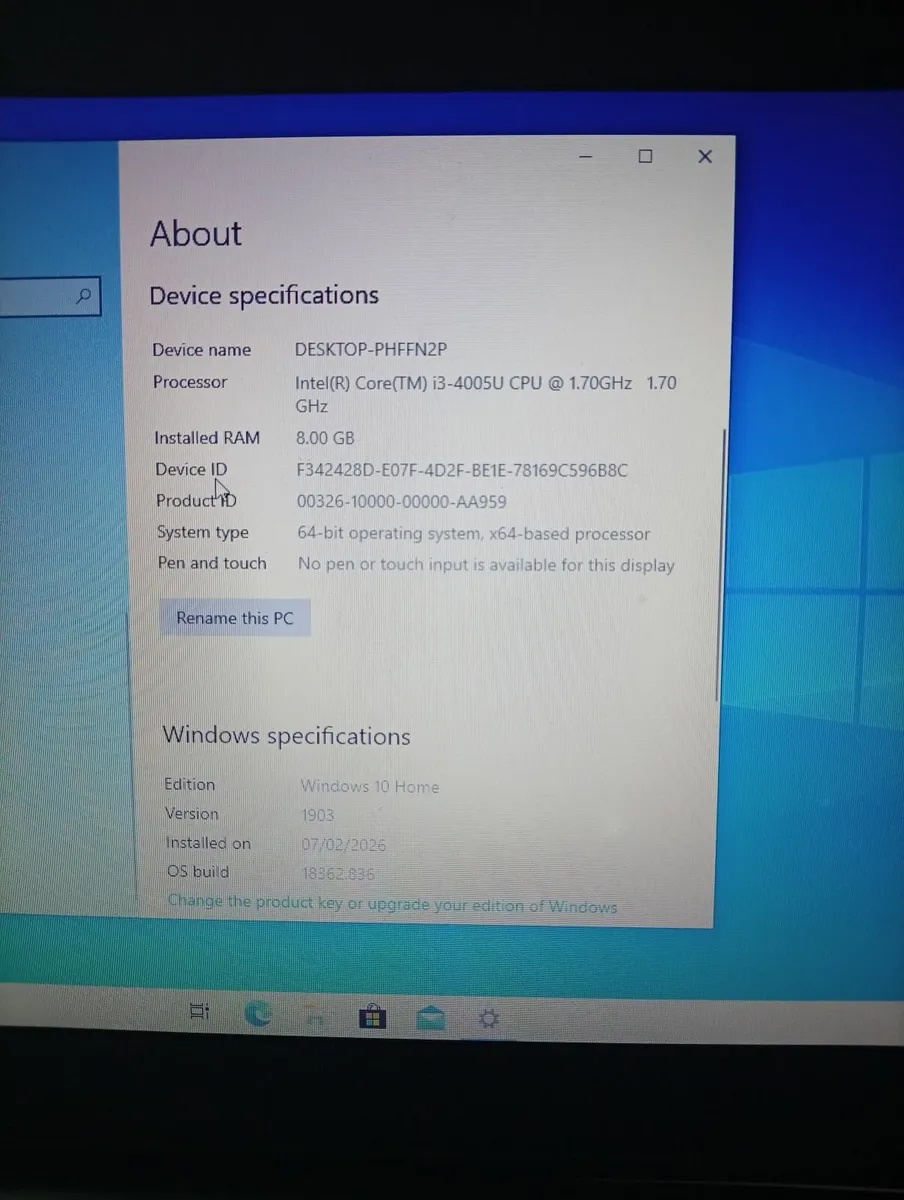This screenshot has height=1200, width=904.
Task: Click the Windows 10 Home edition text
Action: pyautogui.click(x=370, y=786)
